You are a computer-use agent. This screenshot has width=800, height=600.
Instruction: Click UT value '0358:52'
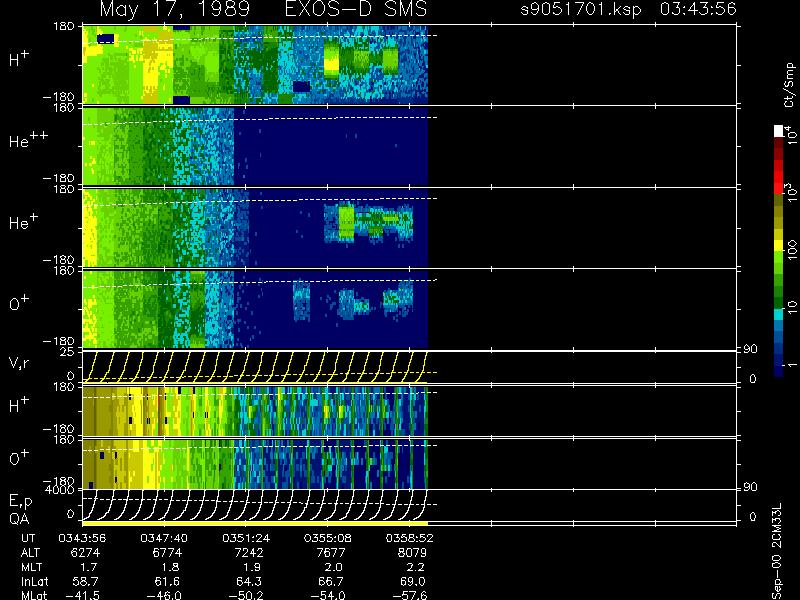click(x=409, y=538)
